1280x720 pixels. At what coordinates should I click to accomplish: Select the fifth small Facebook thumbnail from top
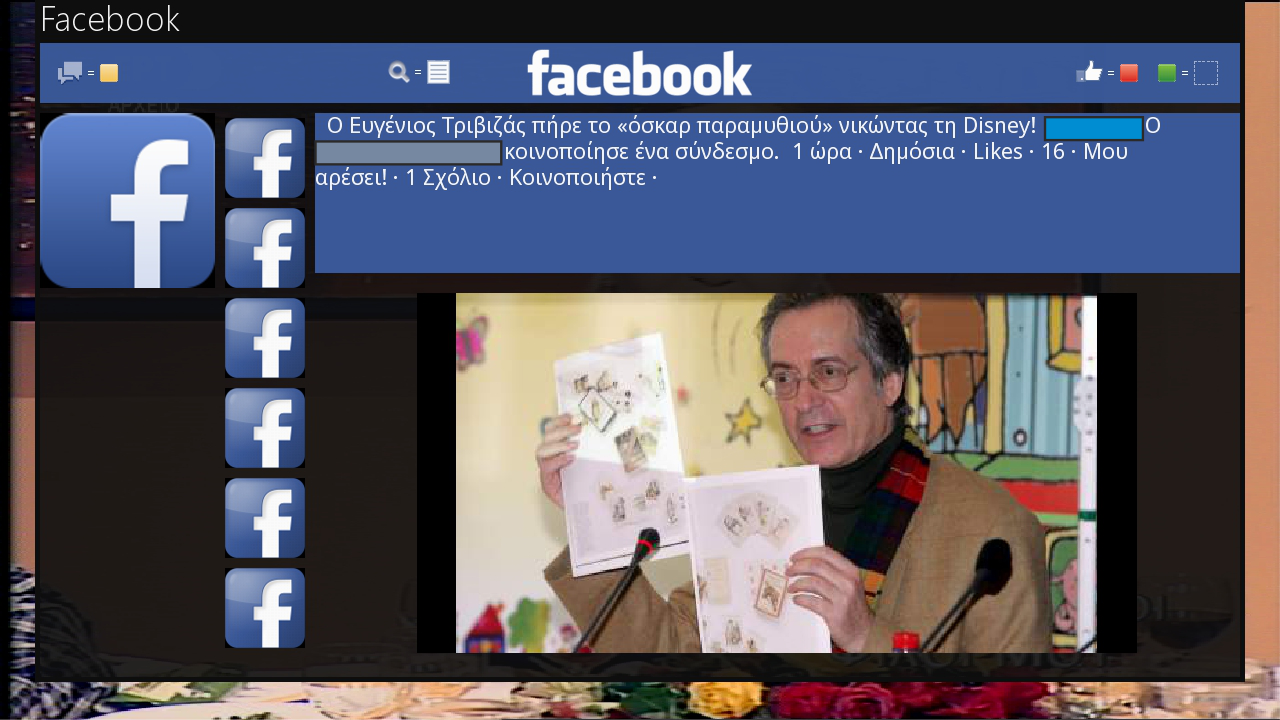point(265,518)
